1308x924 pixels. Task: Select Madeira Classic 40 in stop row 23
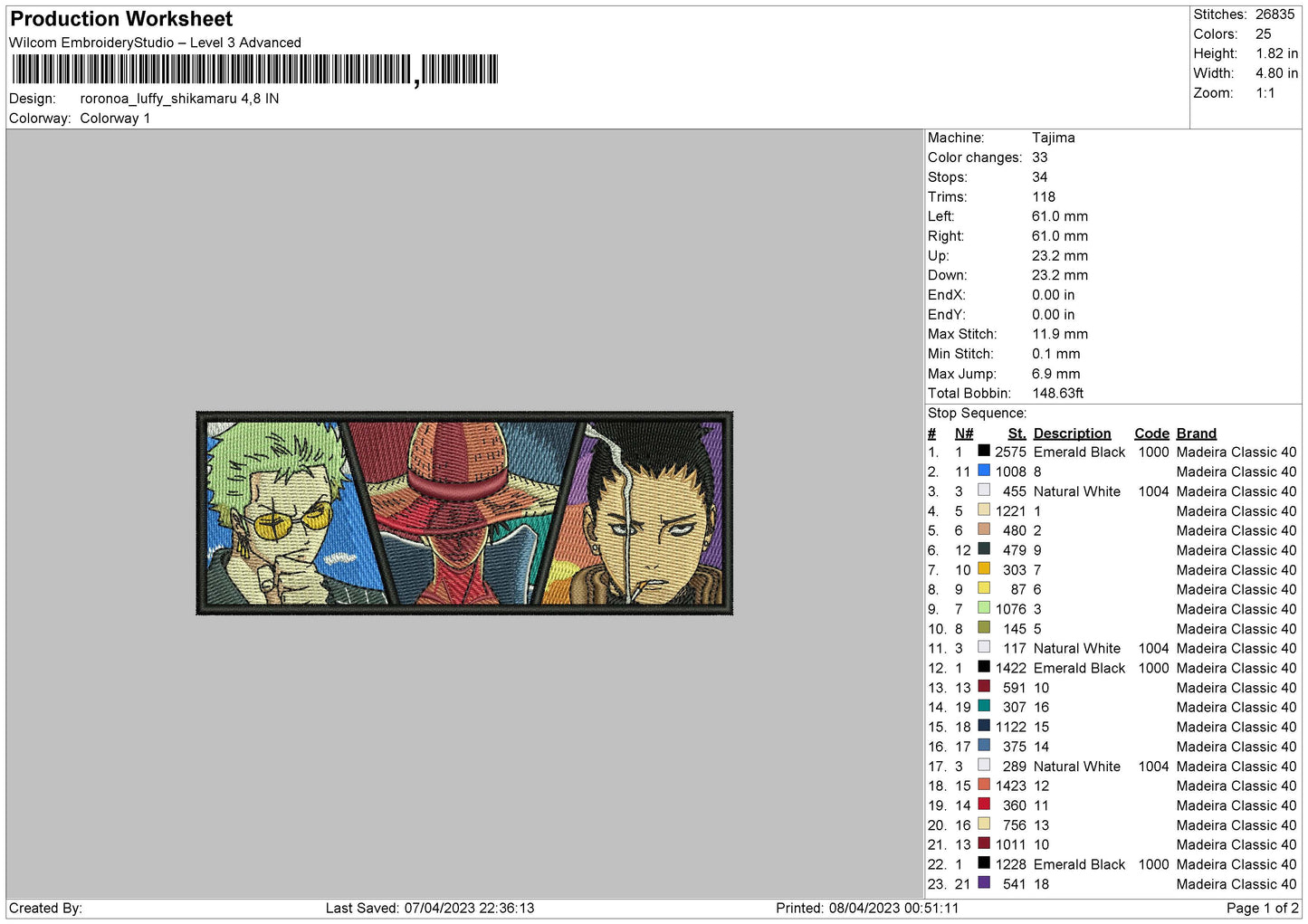[1236, 884]
